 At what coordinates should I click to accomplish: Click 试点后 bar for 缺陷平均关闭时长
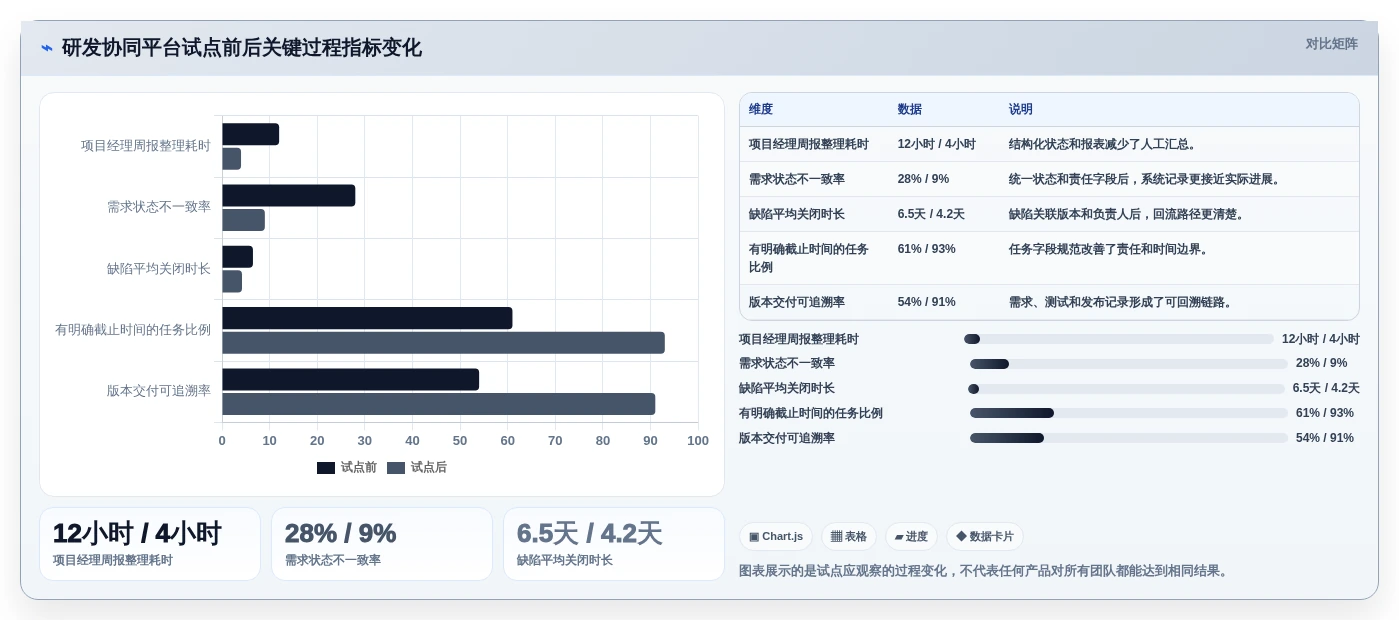point(232,281)
